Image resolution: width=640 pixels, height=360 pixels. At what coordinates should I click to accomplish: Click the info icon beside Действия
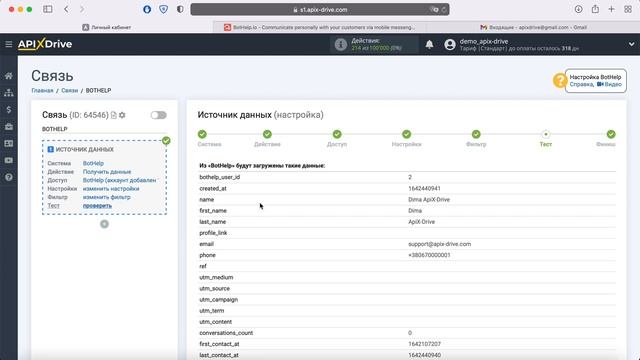340,44
